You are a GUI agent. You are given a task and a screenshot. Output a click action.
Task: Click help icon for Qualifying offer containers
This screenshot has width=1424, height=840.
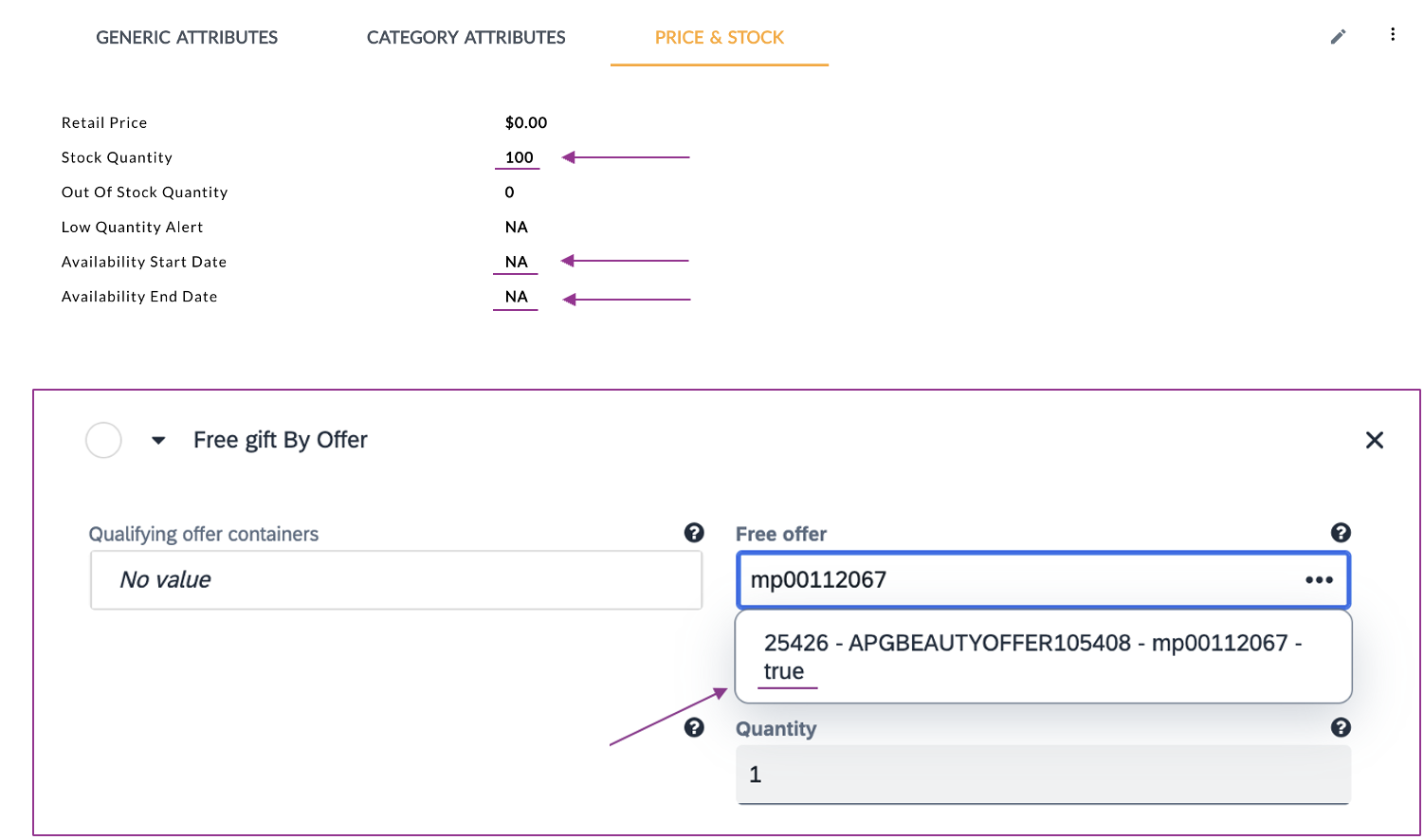point(694,533)
